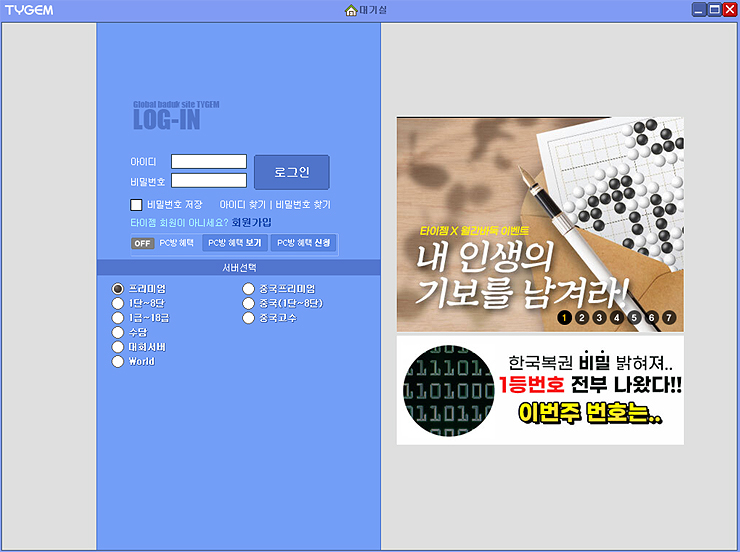Go to banner slide 4 indicator
The width and height of the screenshot is (740, 552).
pos(617,318)
